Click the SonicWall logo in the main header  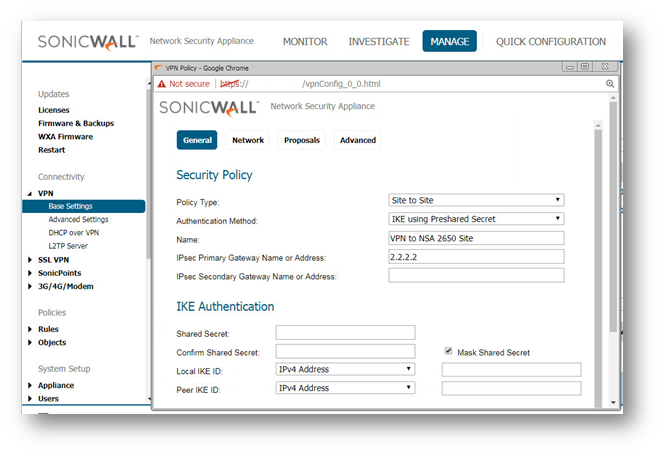[88, 42]
